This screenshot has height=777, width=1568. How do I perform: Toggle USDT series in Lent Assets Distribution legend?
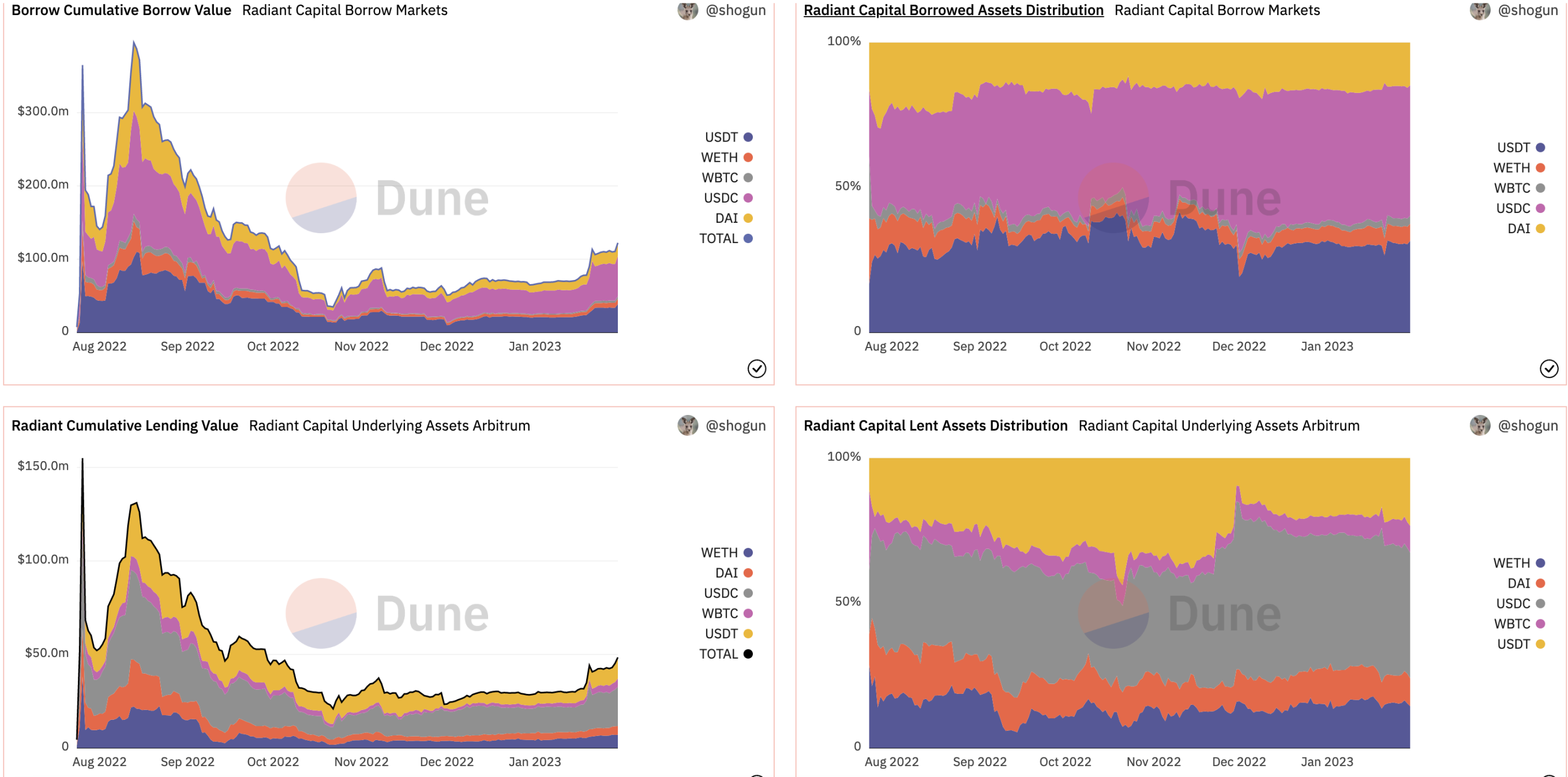[x=1521, y=644]
